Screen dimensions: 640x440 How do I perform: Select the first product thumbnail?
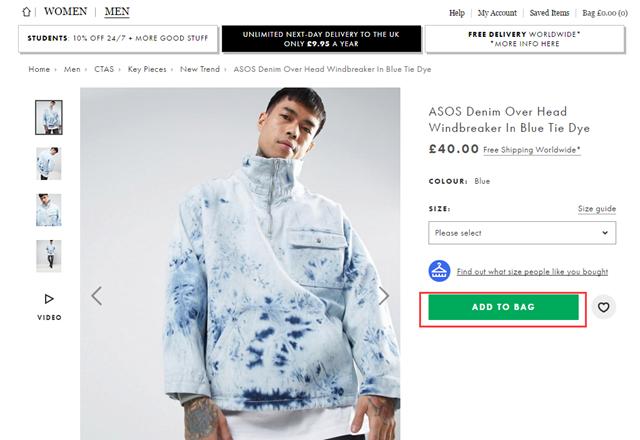tap(49, 118)
